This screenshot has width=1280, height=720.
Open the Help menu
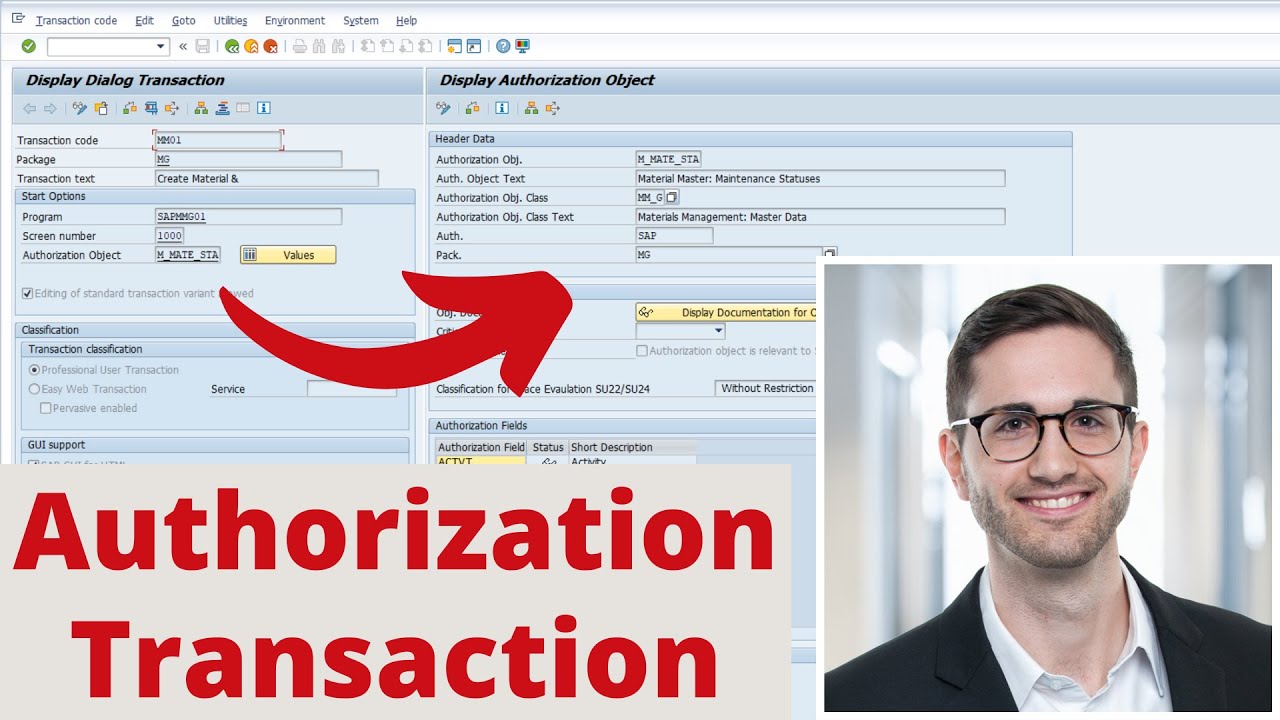[x=406, y=20]
